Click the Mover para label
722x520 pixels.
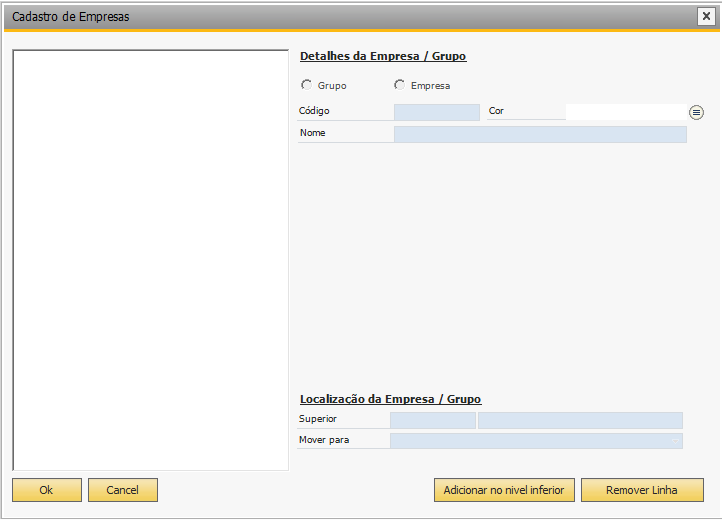tap(324, 440)
